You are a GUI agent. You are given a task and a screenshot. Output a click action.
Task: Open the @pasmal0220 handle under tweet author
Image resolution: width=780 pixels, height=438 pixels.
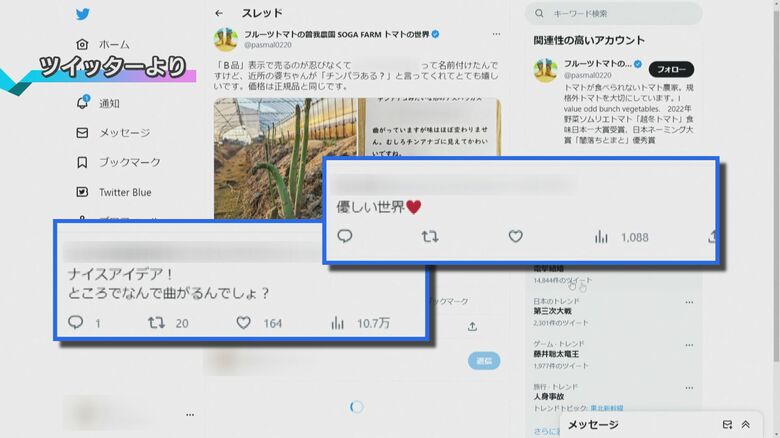click(x=267, y=45)
